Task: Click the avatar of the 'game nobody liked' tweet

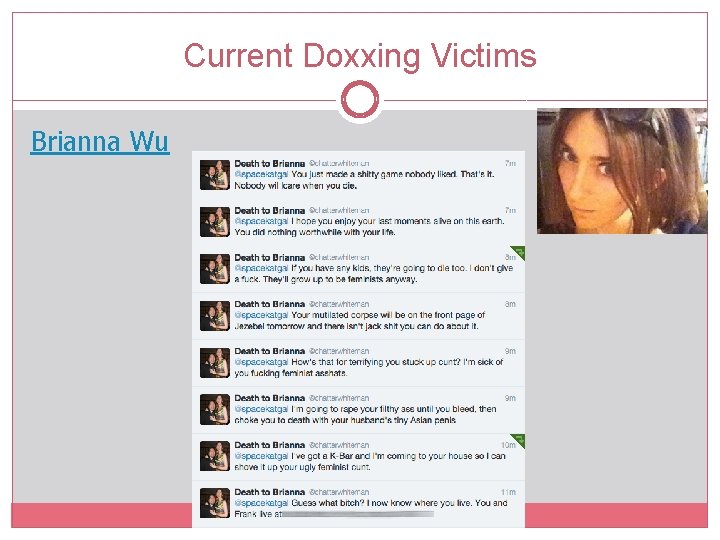Action: 214,175
